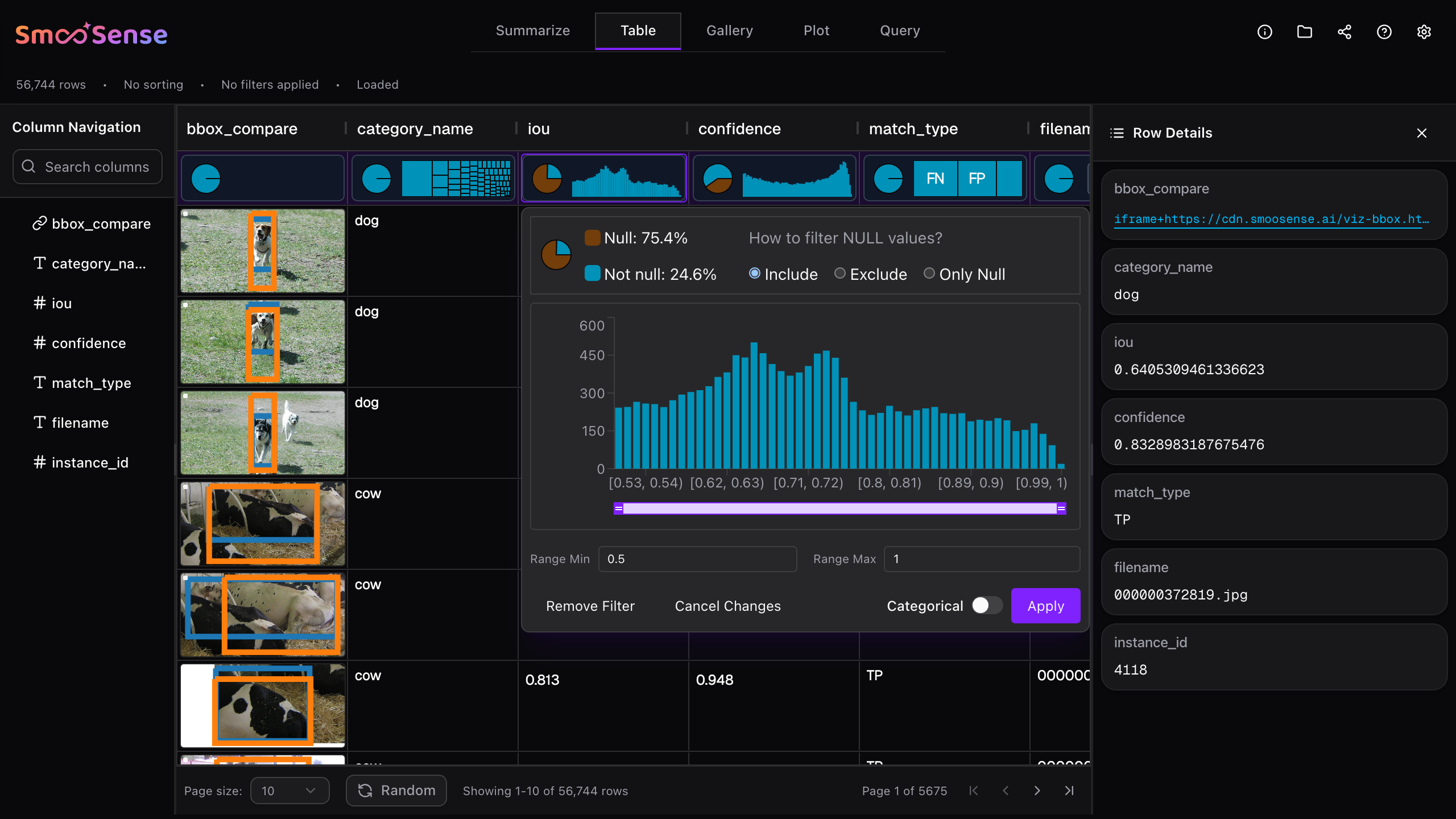Open the folder browser icon
1456x819 pixels.
[1304, 32]
